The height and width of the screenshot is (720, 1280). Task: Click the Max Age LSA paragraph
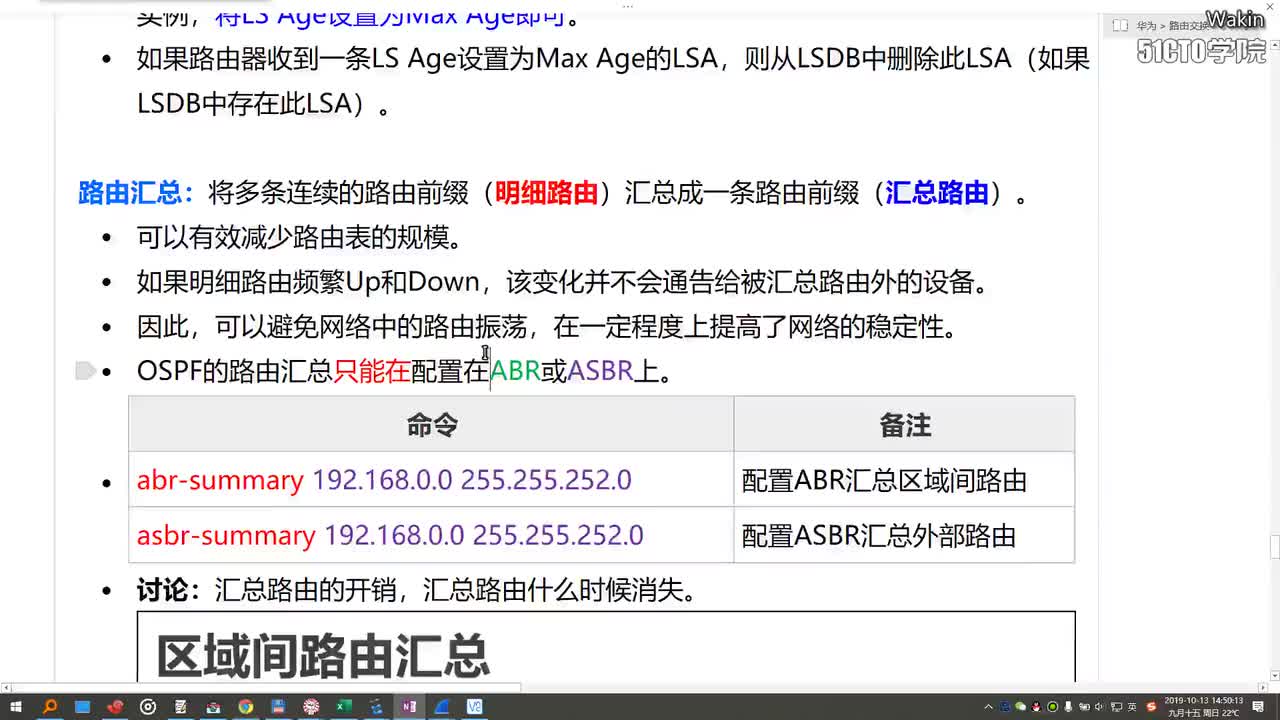pyautogui.click(x=613, y=81)
